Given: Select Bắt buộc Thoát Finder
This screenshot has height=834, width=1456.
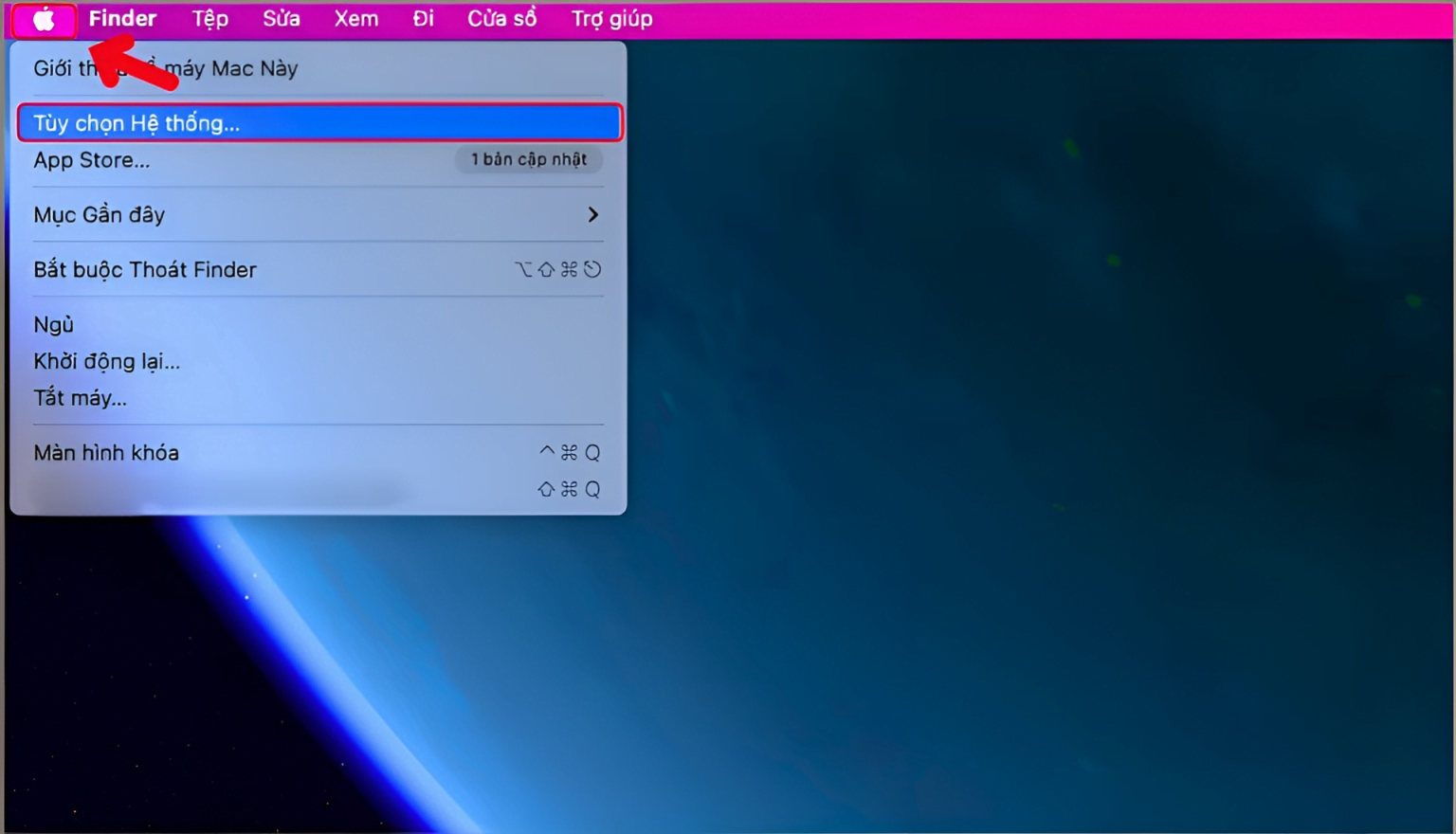Looking at the screenshot, I should (x=145, y=270).
